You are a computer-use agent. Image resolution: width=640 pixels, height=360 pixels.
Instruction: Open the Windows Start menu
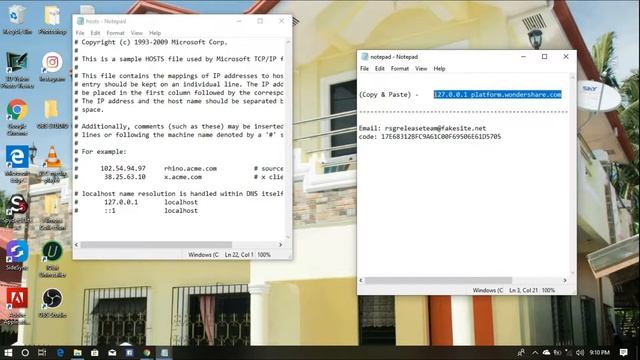(x=8, y=353)
